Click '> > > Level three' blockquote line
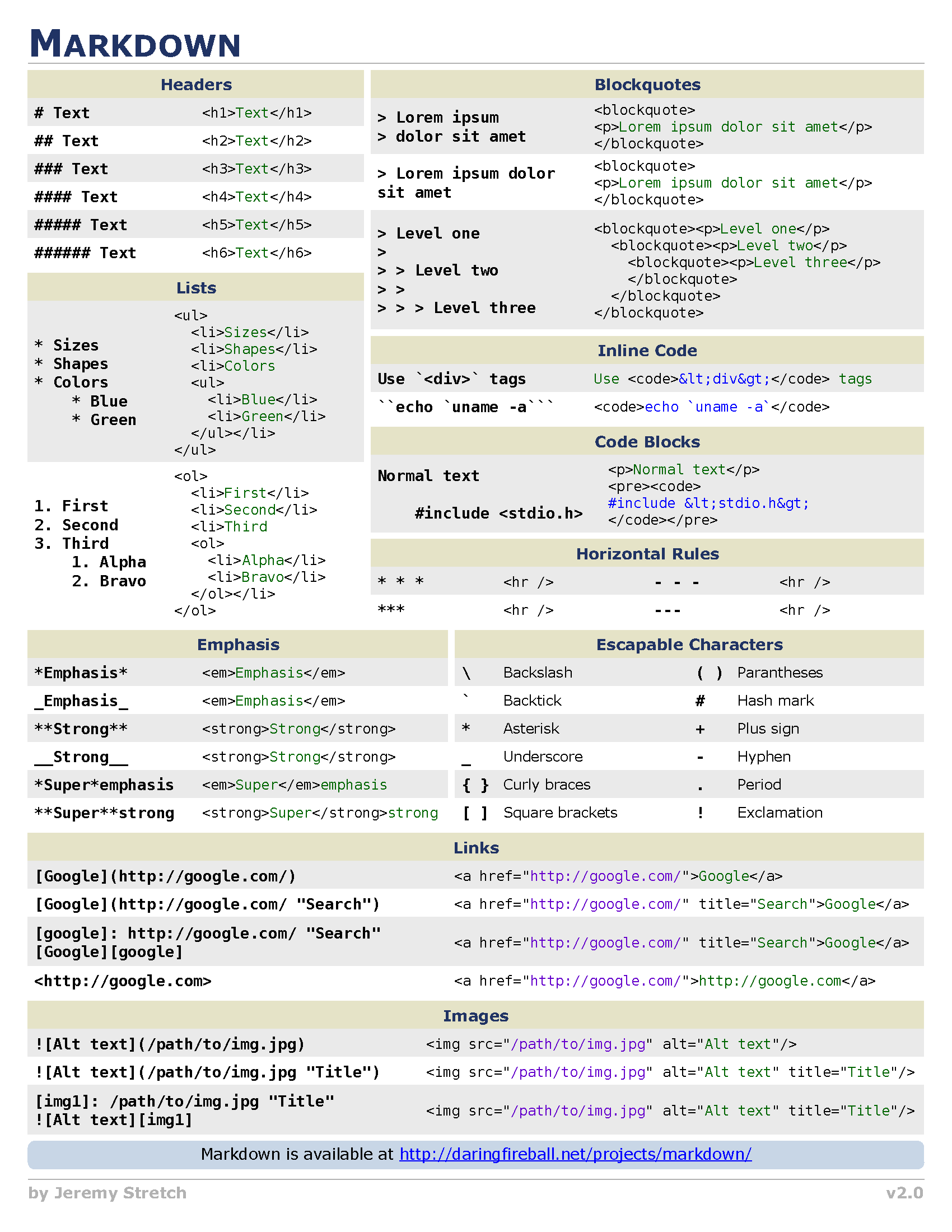Screen dimensions: 952x1232 [x=457, y=308]
